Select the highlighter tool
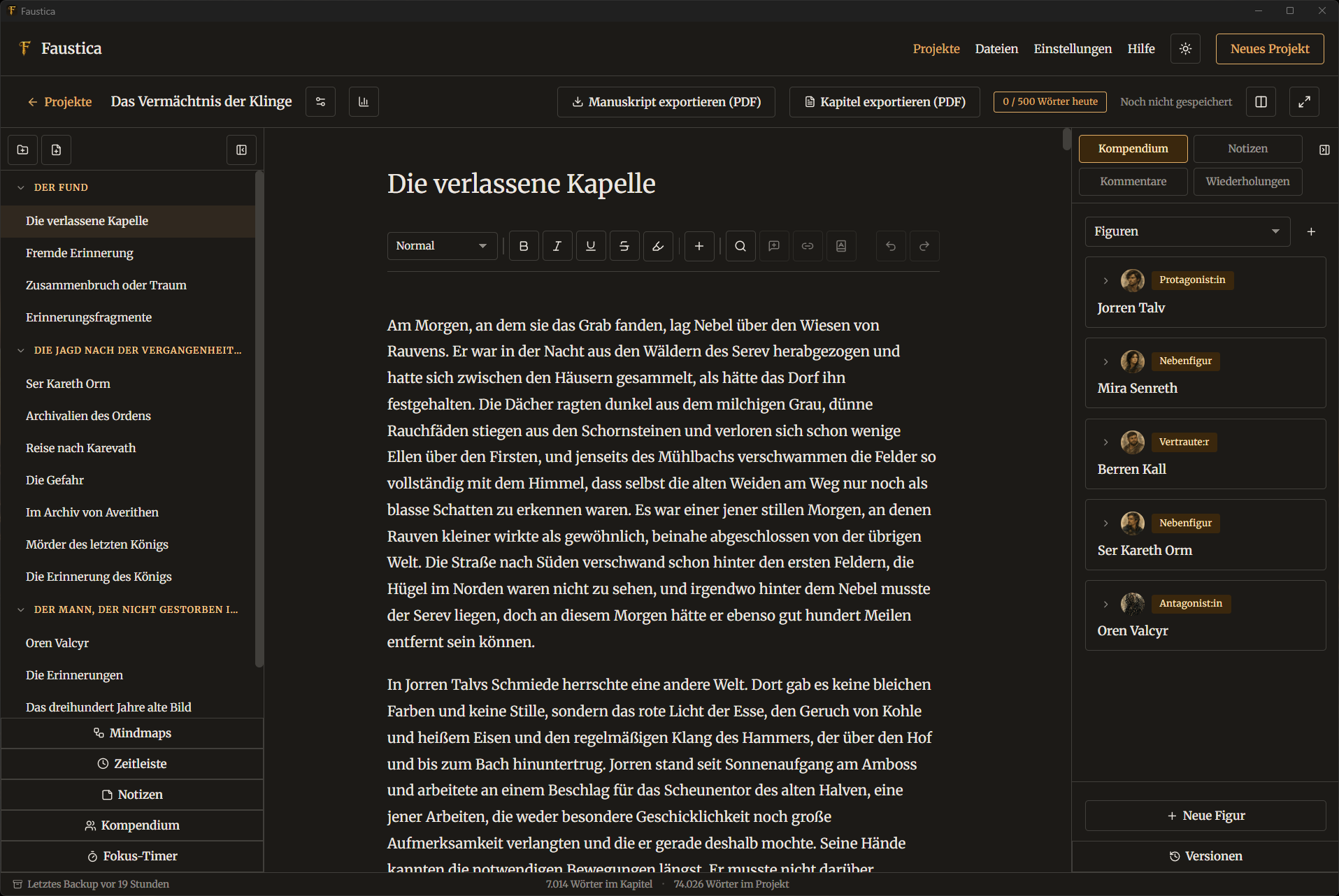1339x896 pixels. 658,246
